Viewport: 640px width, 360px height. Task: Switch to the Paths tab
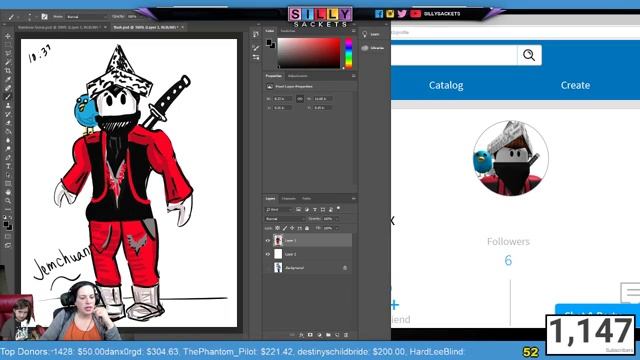[x=306, y=199]
